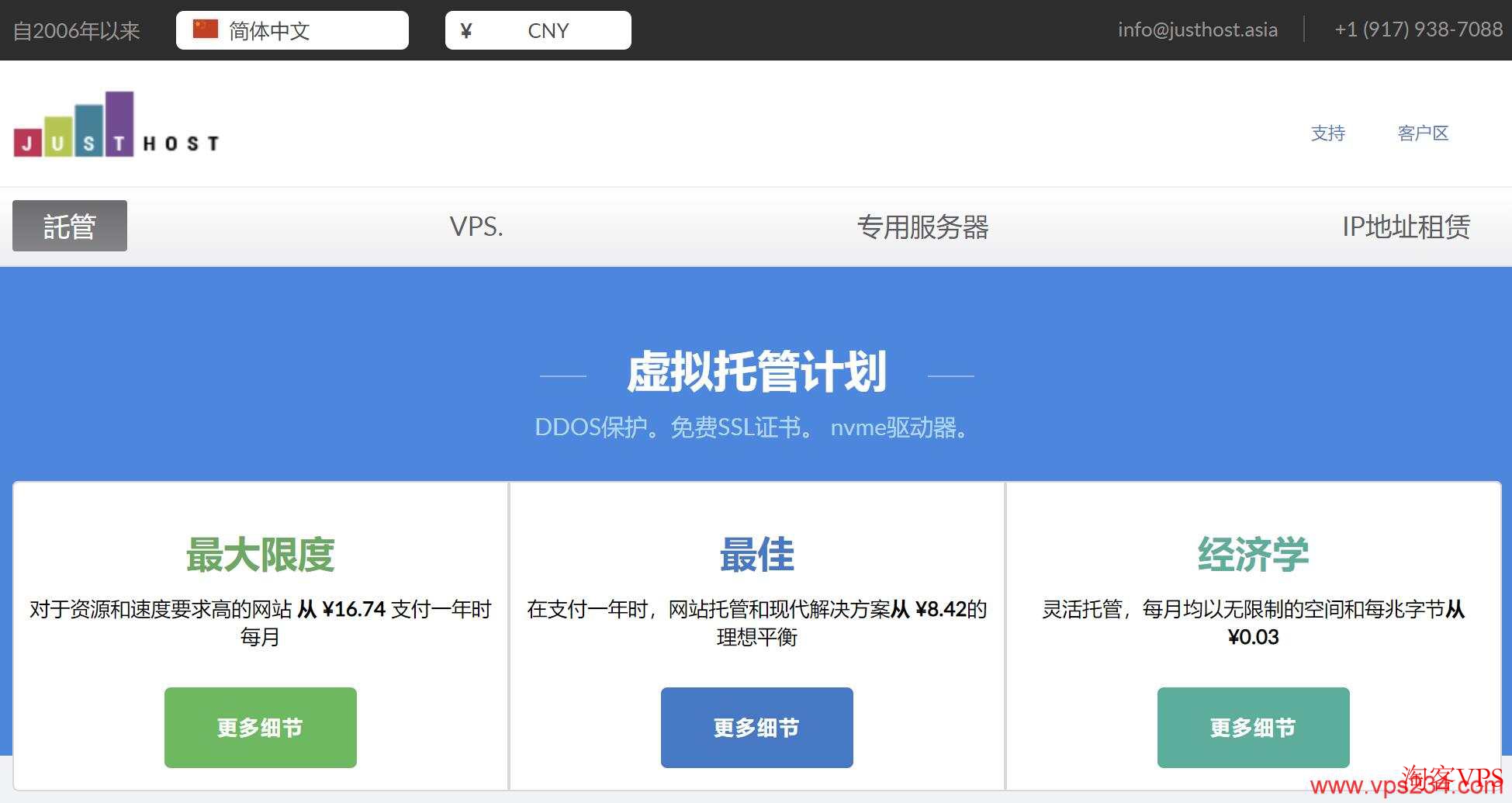The width and height of the screenshot is (1512, 803).
Task: Click the 最大限度 plan heading
Action: click(260, 555)
